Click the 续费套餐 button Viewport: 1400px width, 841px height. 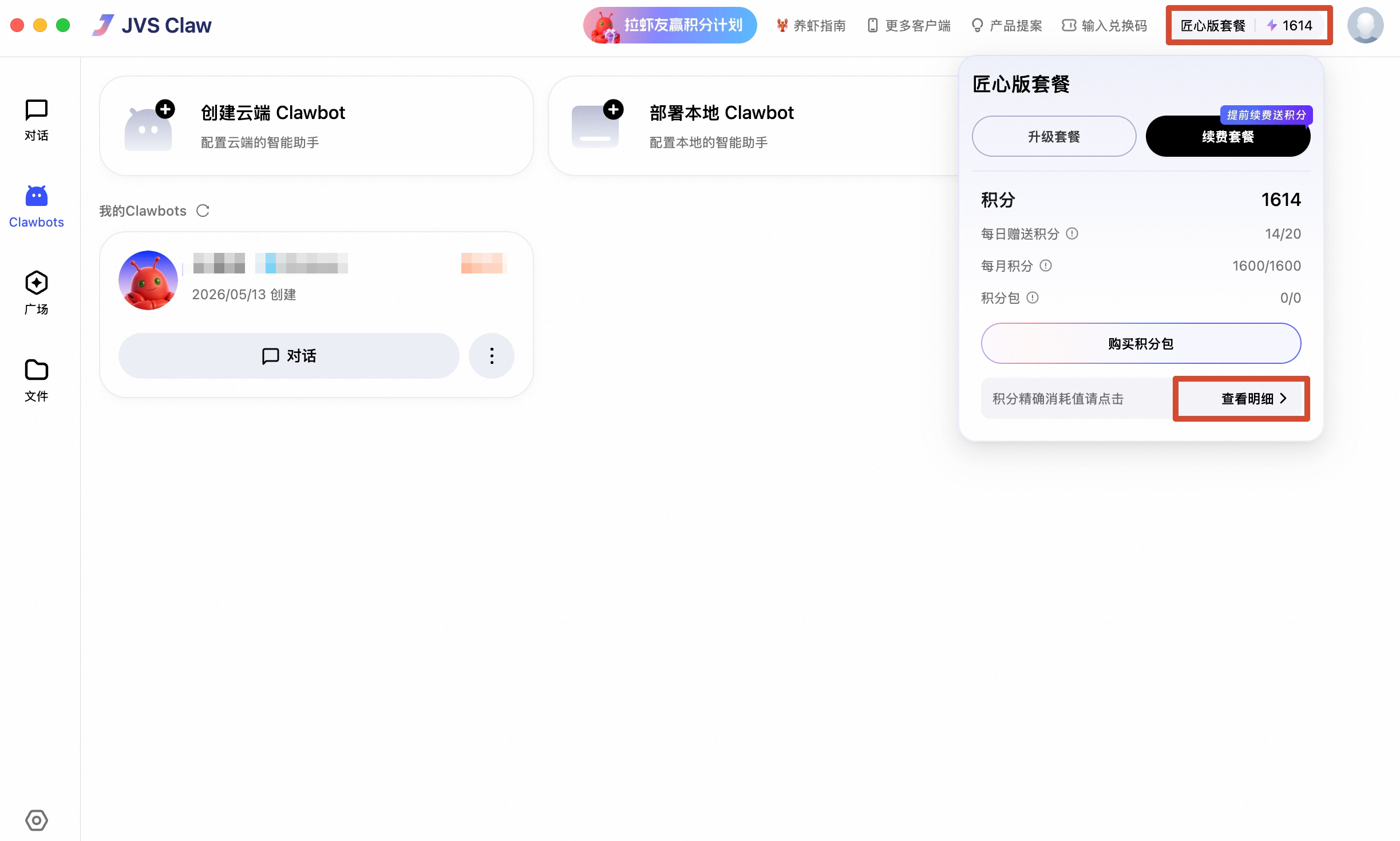click(x=1228, y=136)
